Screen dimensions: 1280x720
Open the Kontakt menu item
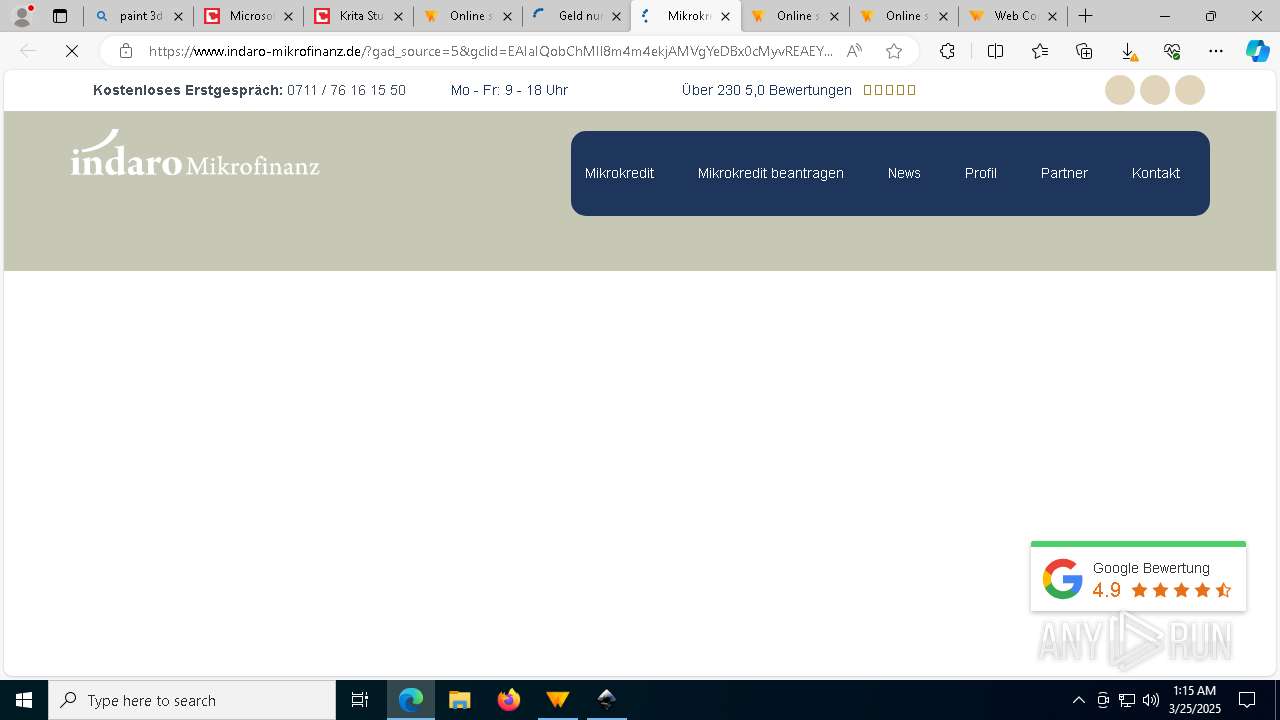point(1155,173)
